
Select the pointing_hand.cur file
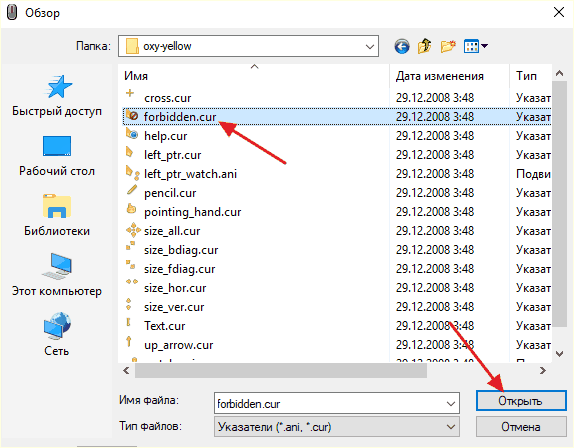(x=193, y=212)
